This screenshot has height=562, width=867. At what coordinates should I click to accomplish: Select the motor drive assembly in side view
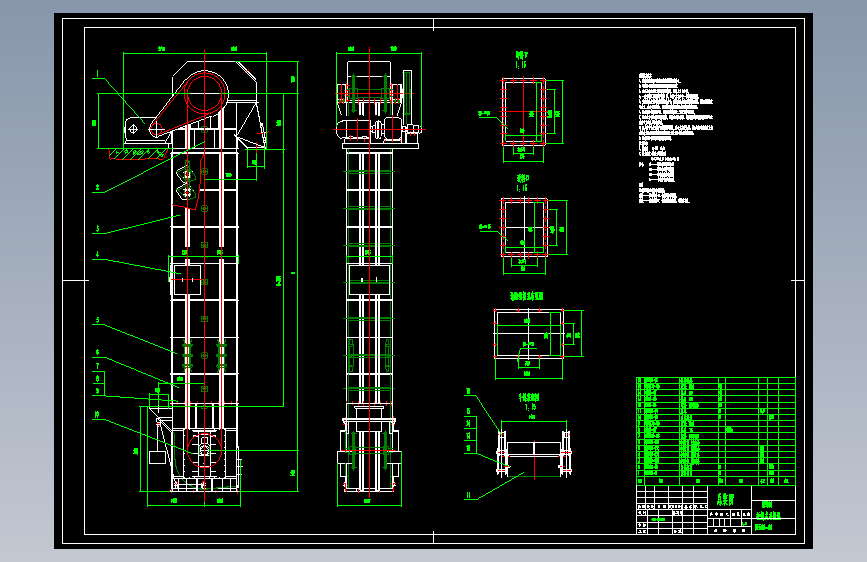(378, 131)
